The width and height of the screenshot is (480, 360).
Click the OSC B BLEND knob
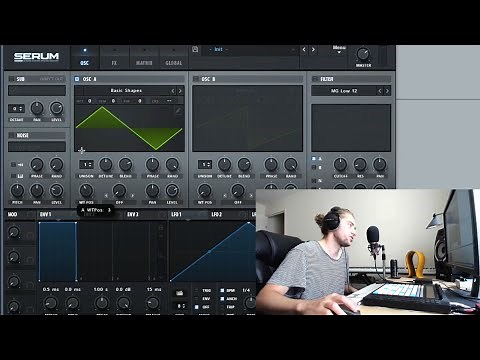pos(244,164)
